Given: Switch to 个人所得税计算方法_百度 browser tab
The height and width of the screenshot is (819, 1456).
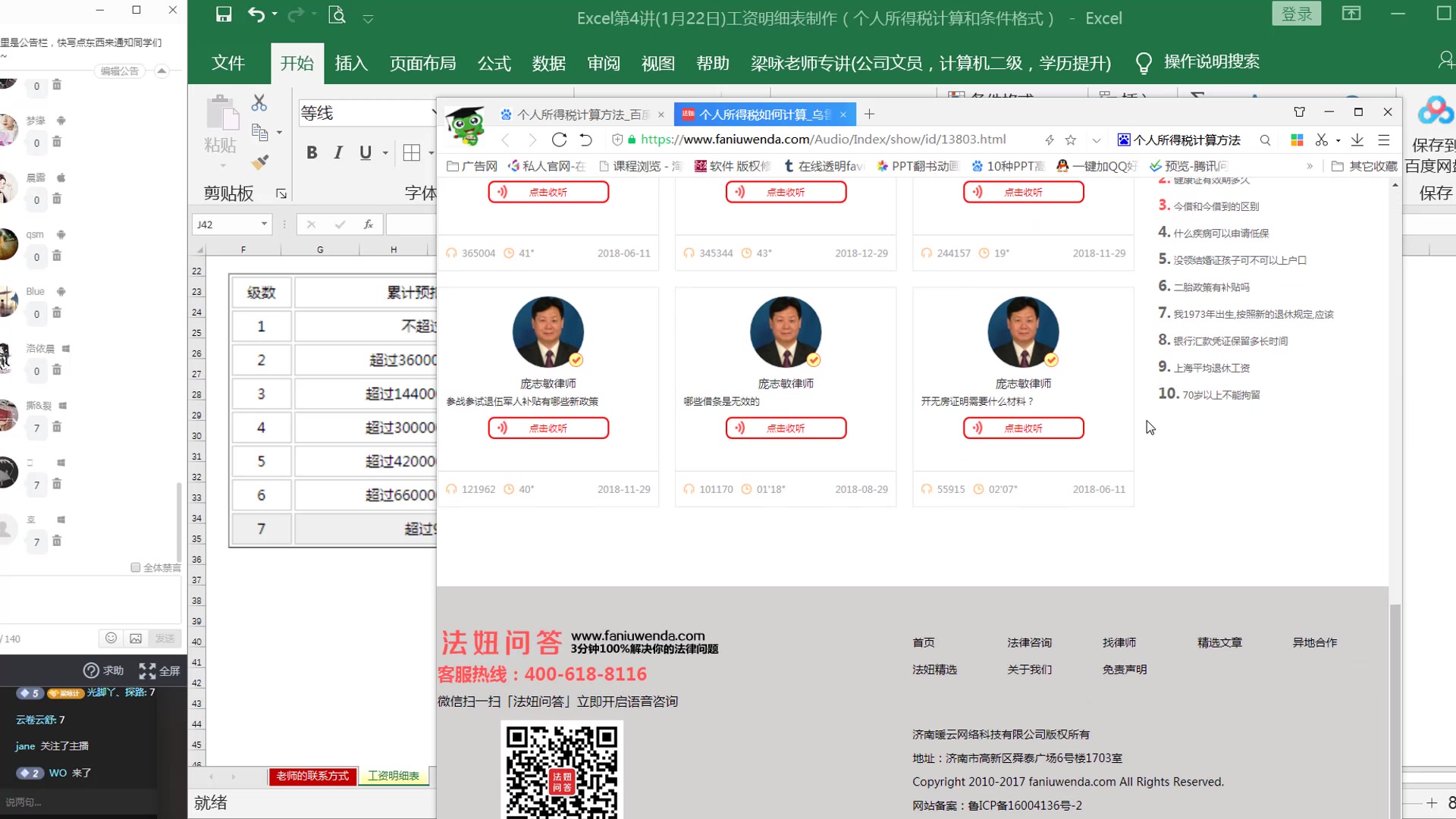Looking at the screenshot, I should point(582,115).
